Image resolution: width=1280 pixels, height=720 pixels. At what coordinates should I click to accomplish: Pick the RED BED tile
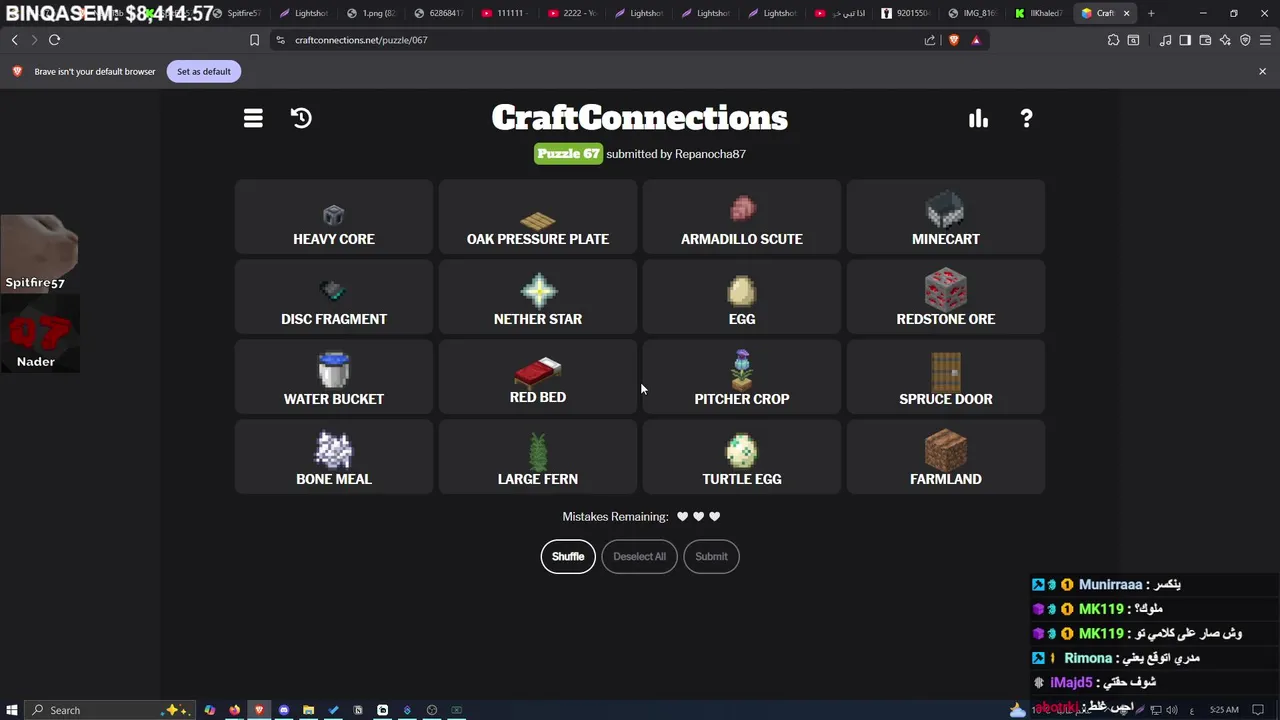point(538,377)
